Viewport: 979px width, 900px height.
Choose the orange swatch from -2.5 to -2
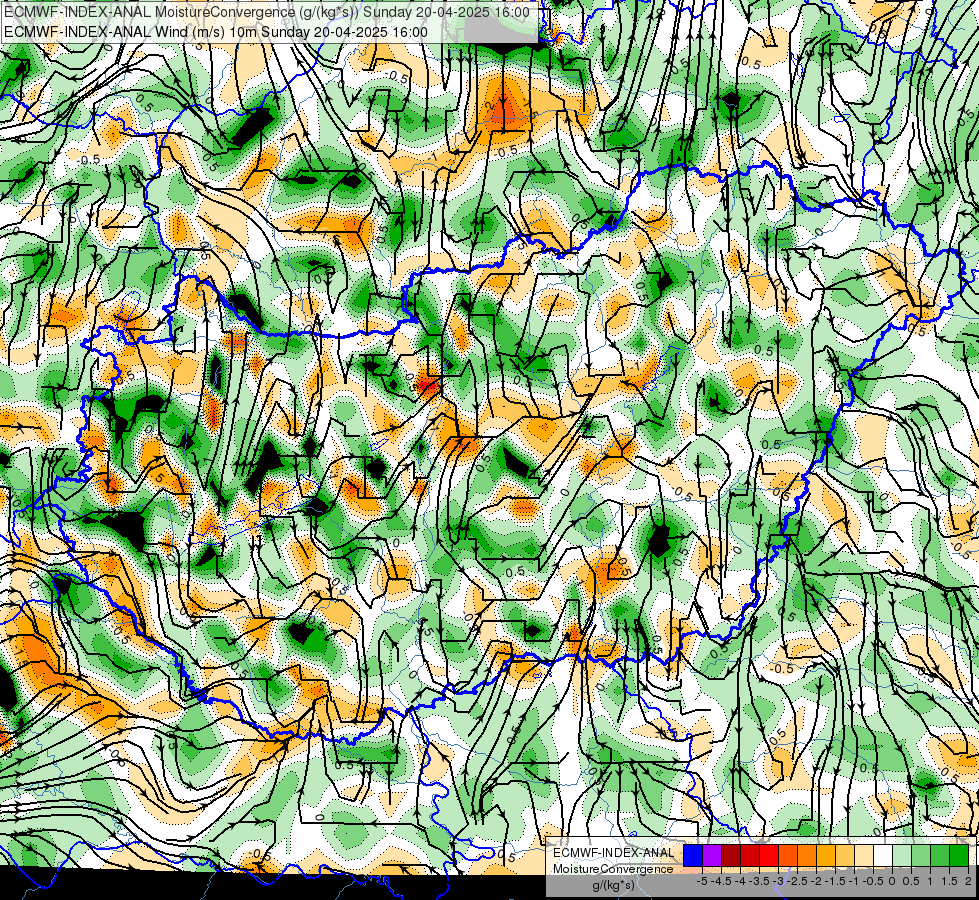[x=807, y=855]
